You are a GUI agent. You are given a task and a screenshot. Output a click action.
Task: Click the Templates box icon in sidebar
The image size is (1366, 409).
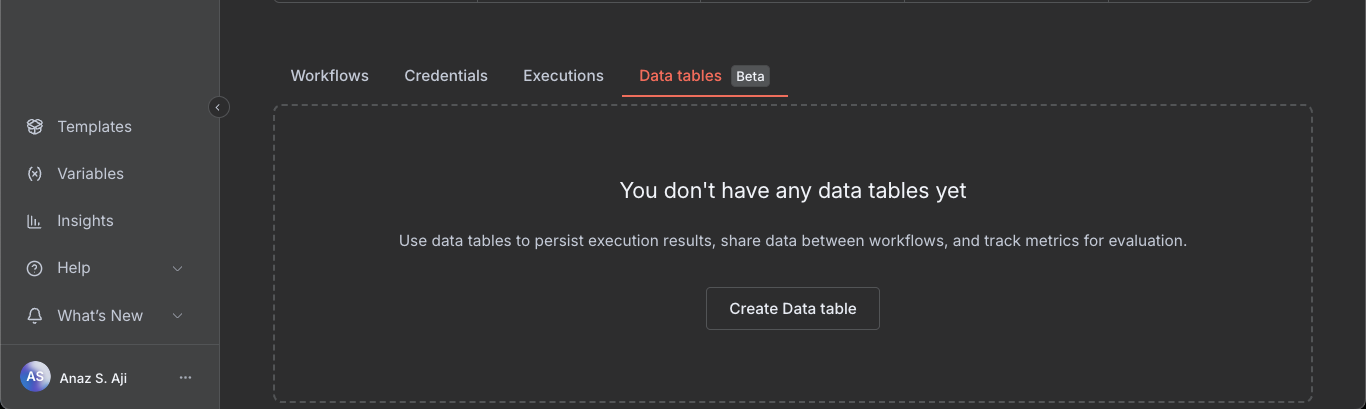coord(35,127)
